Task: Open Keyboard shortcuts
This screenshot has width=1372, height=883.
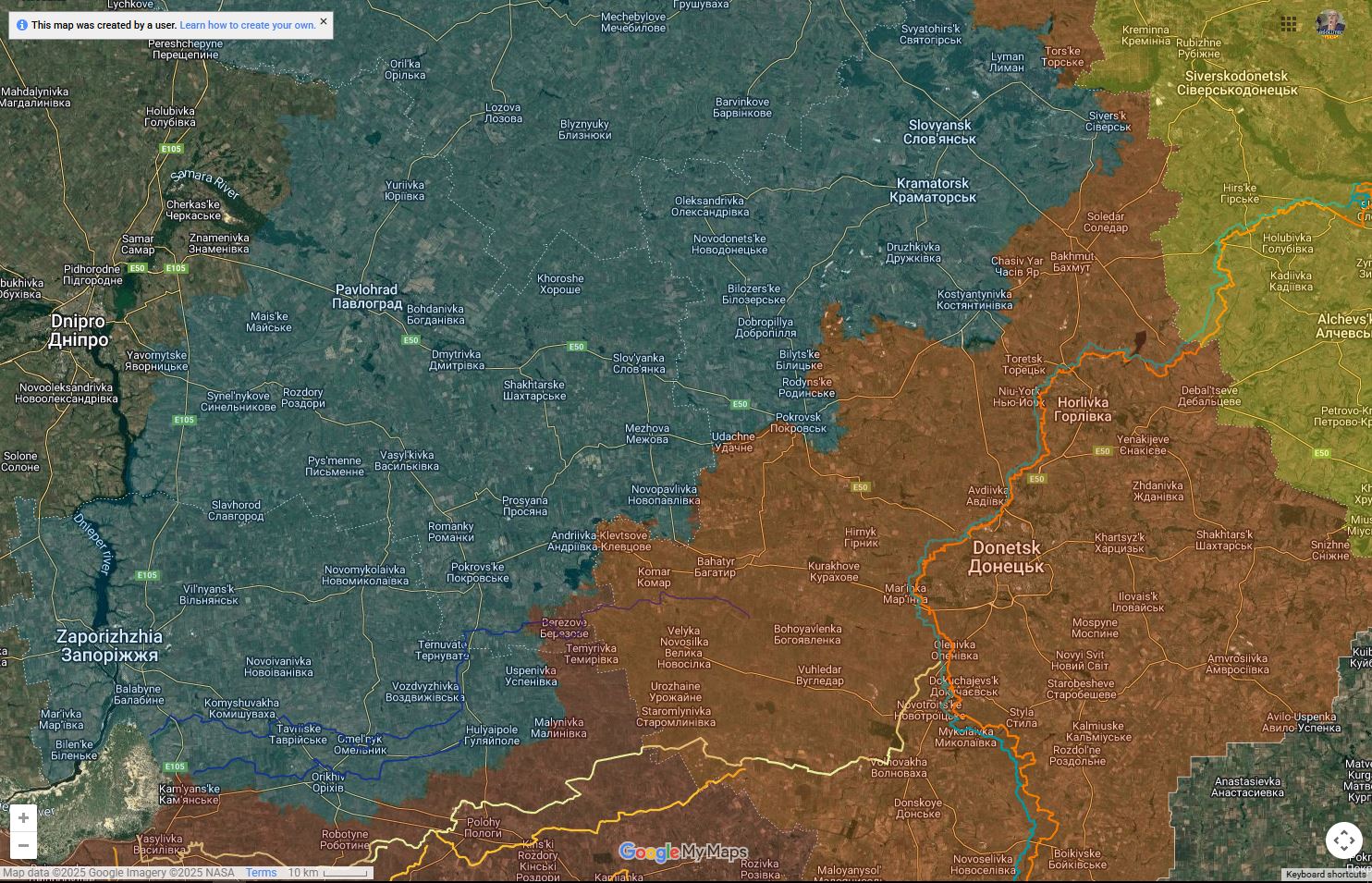Action: (1326, 875)
